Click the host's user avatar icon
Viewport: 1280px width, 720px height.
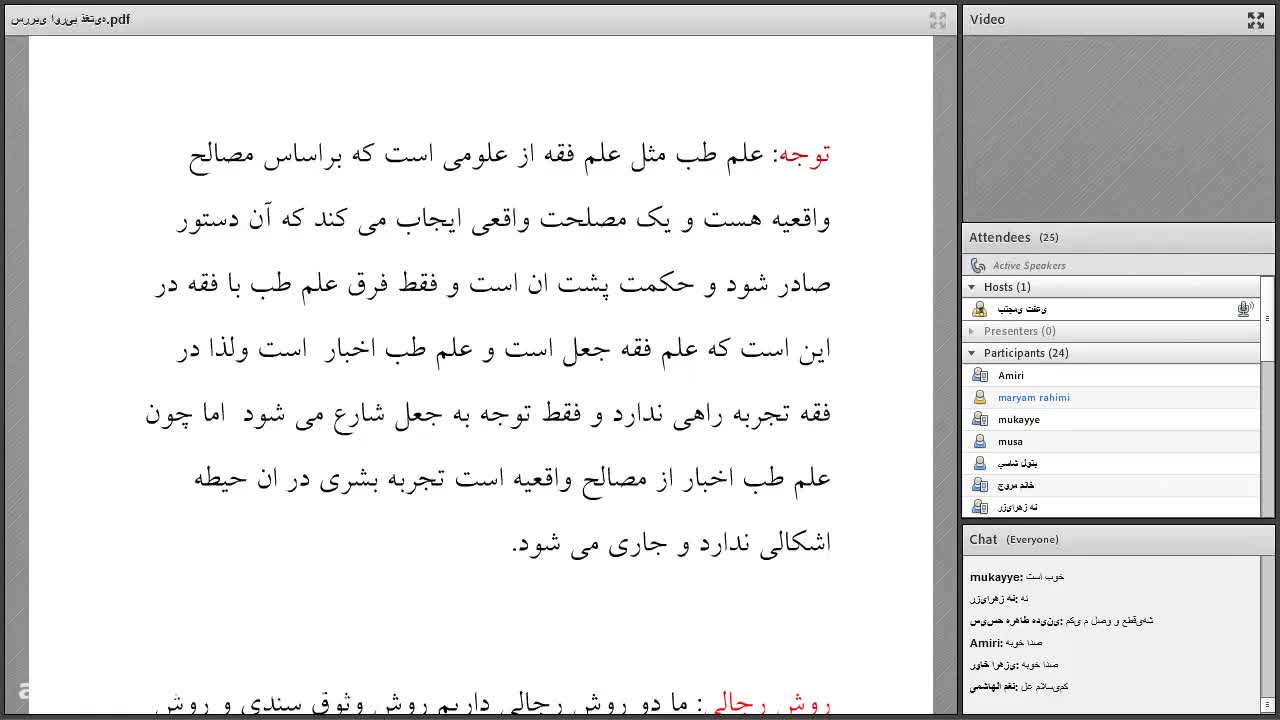(980, 309)
